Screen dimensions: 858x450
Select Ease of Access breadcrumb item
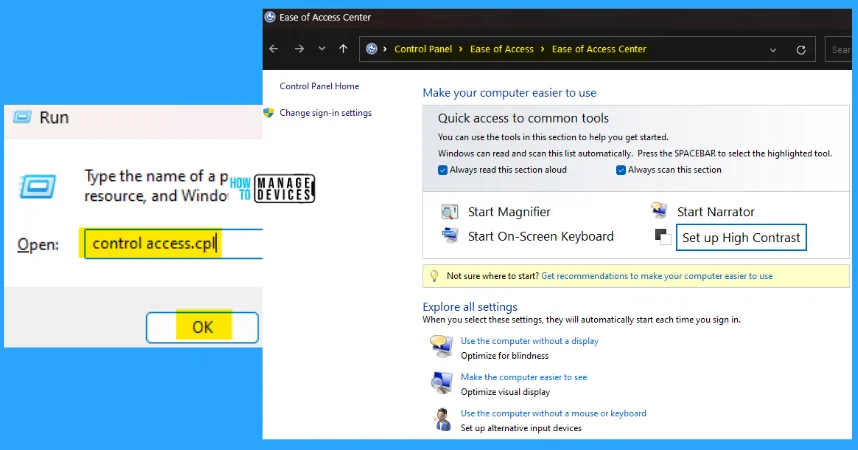pyautogui.click(x=501, y=49)
